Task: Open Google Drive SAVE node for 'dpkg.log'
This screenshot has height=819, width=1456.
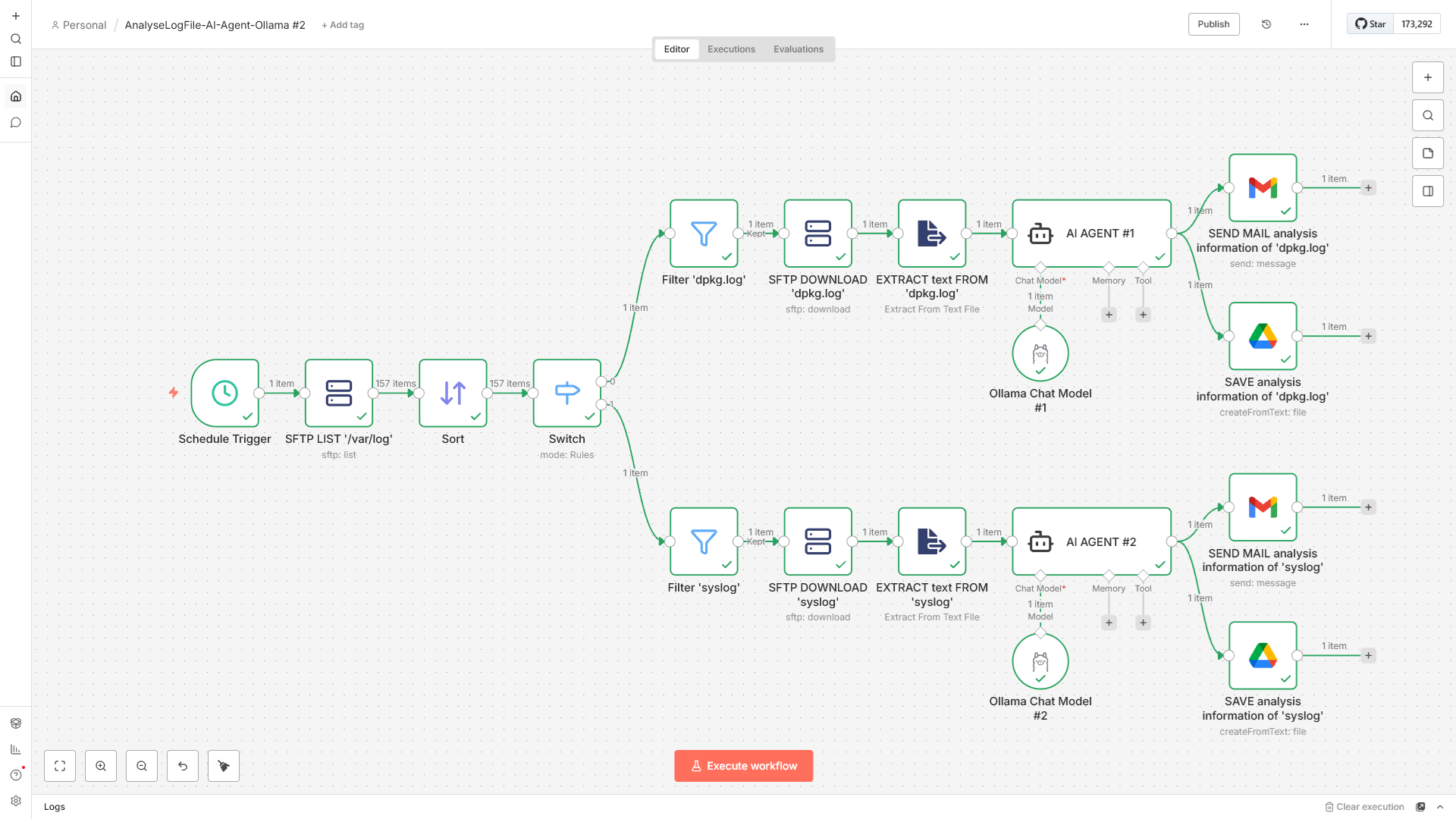Action: pos(1262,336)
